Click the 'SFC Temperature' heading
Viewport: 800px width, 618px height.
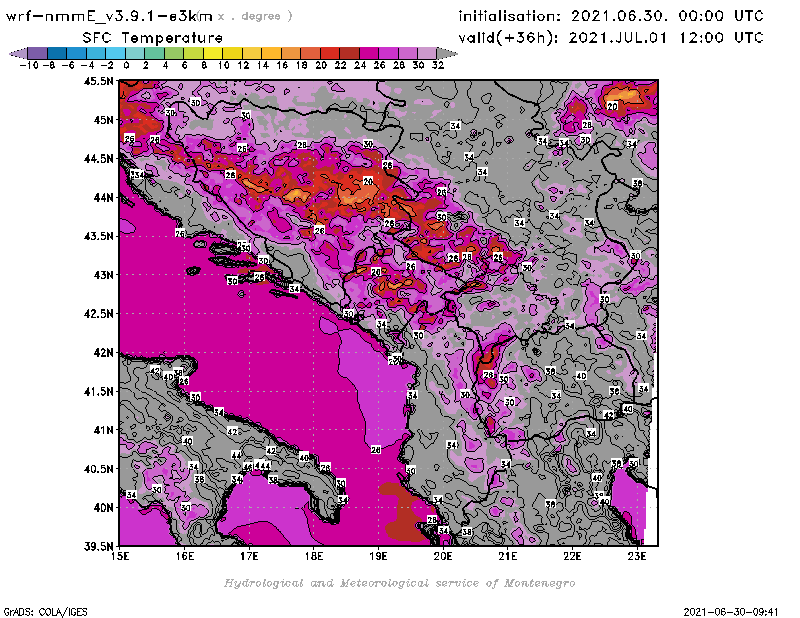pos(153,38)
